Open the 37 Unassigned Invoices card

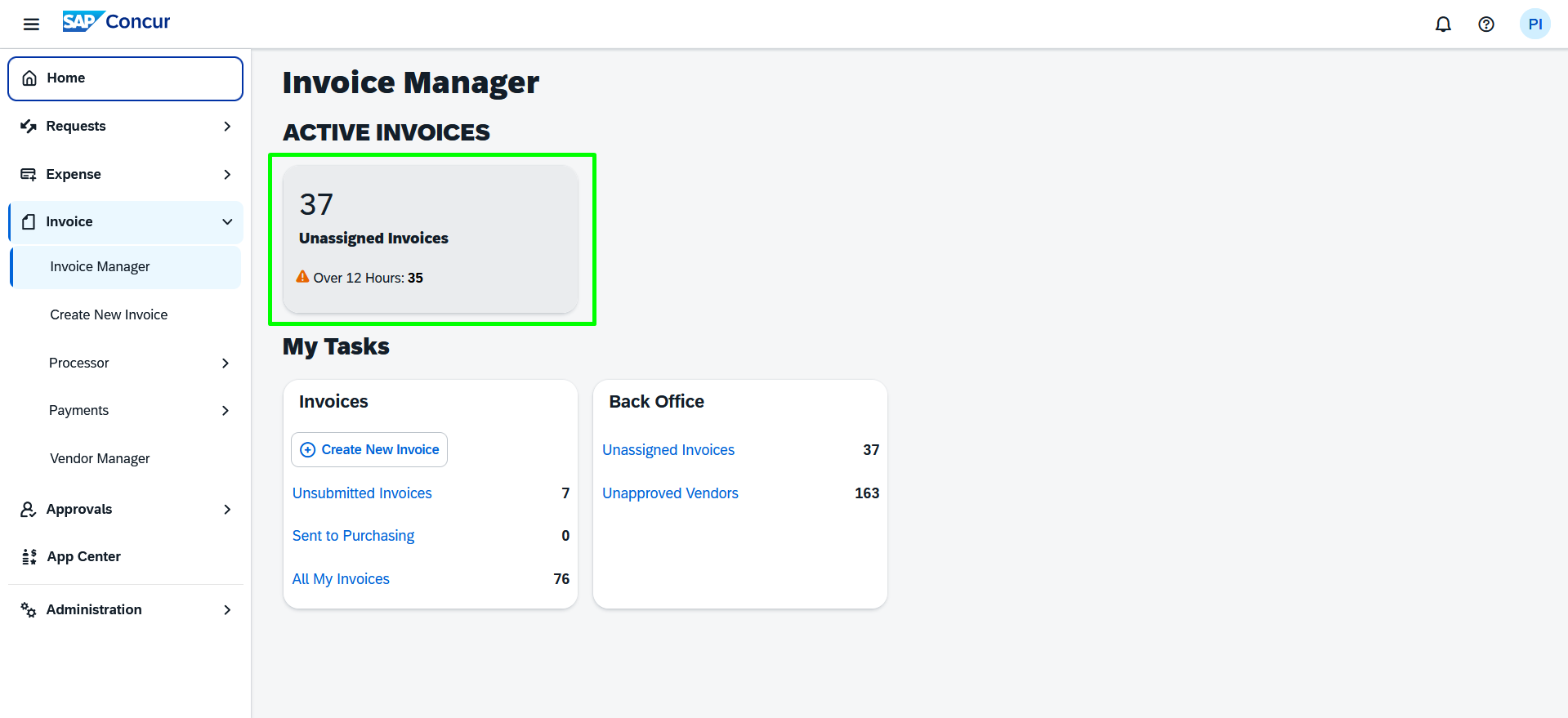431,239
